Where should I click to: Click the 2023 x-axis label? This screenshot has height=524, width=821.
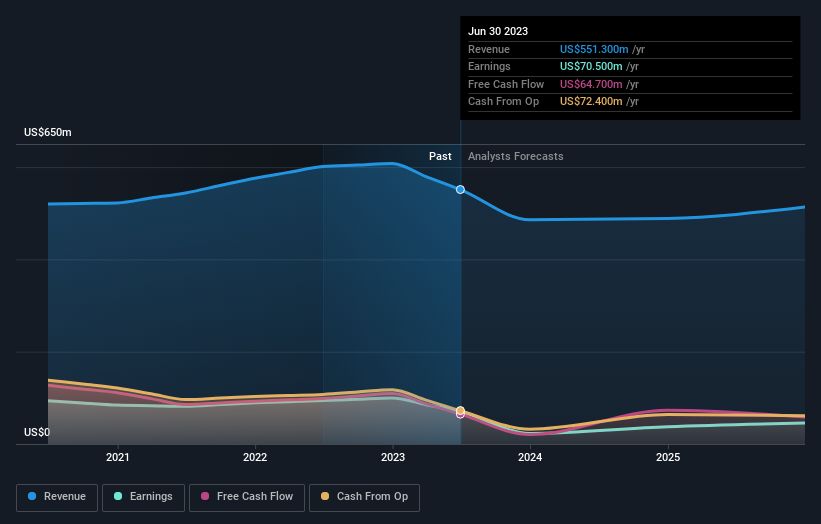393,457
